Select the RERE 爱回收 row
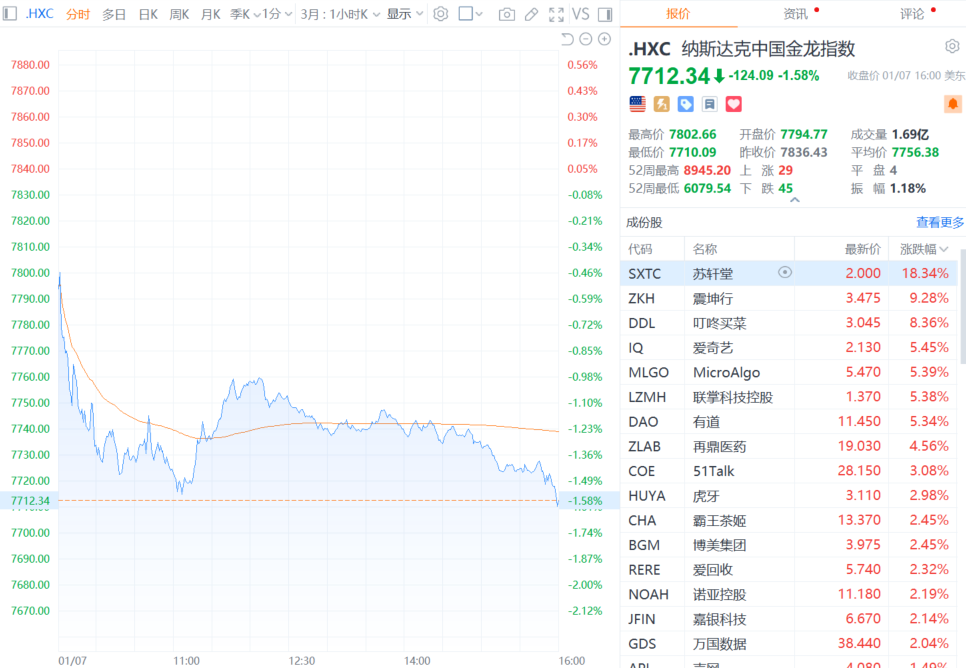Viewport: 966px width, 668px height. pyautogui.click(x=789, y=569)
